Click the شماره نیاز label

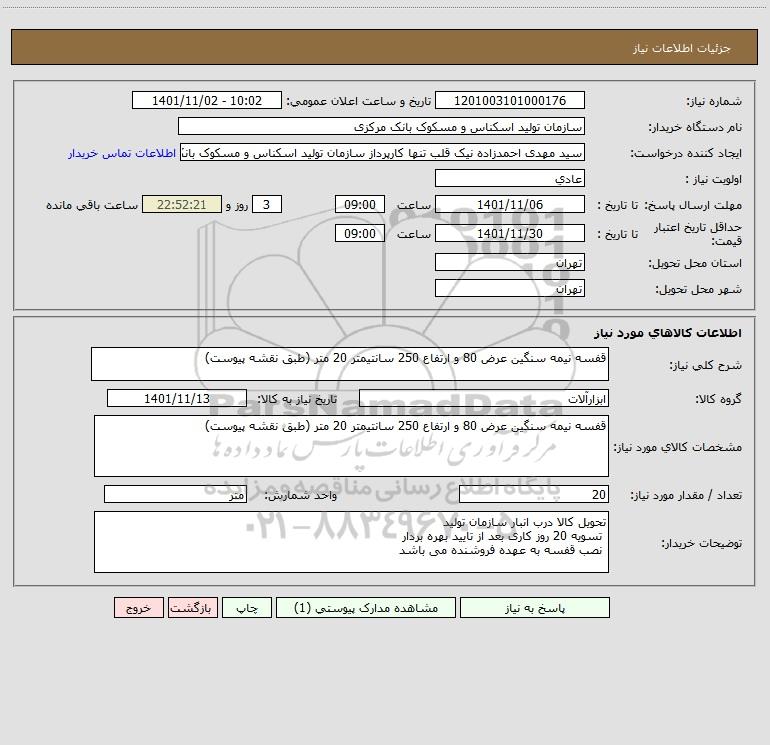(x=714, y=102)
